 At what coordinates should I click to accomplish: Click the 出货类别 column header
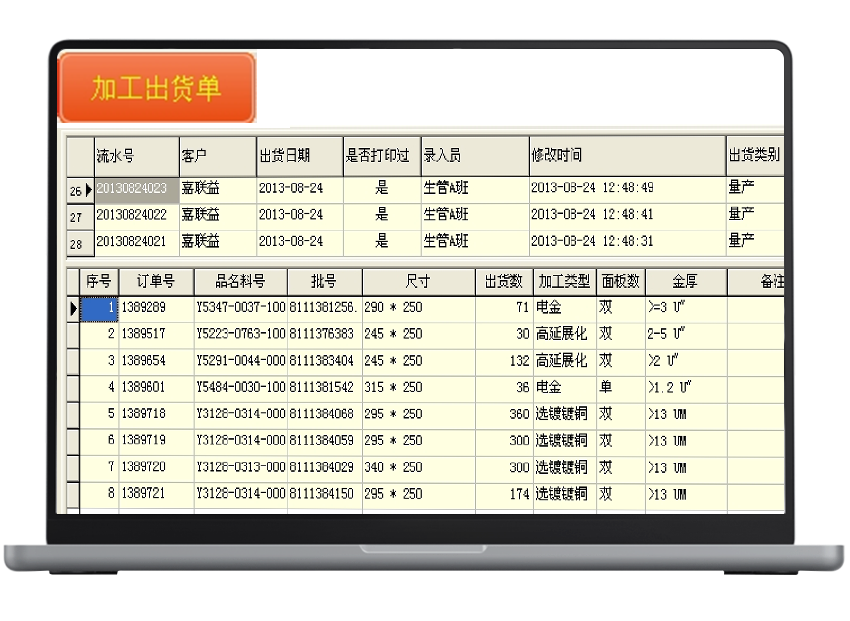(x=754, y=156)
